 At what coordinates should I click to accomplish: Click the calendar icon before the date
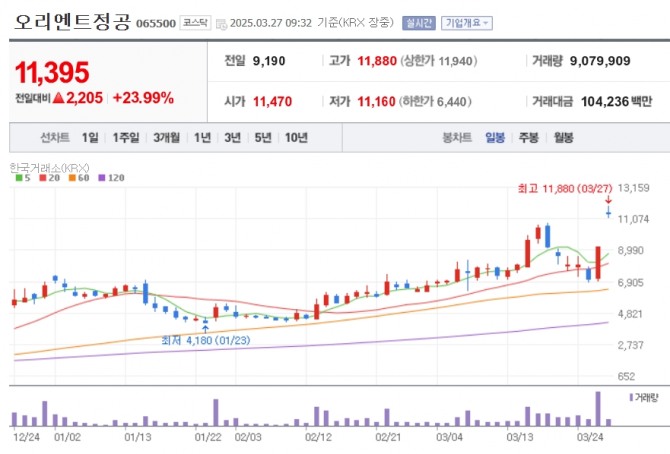[x=221, y=24]
